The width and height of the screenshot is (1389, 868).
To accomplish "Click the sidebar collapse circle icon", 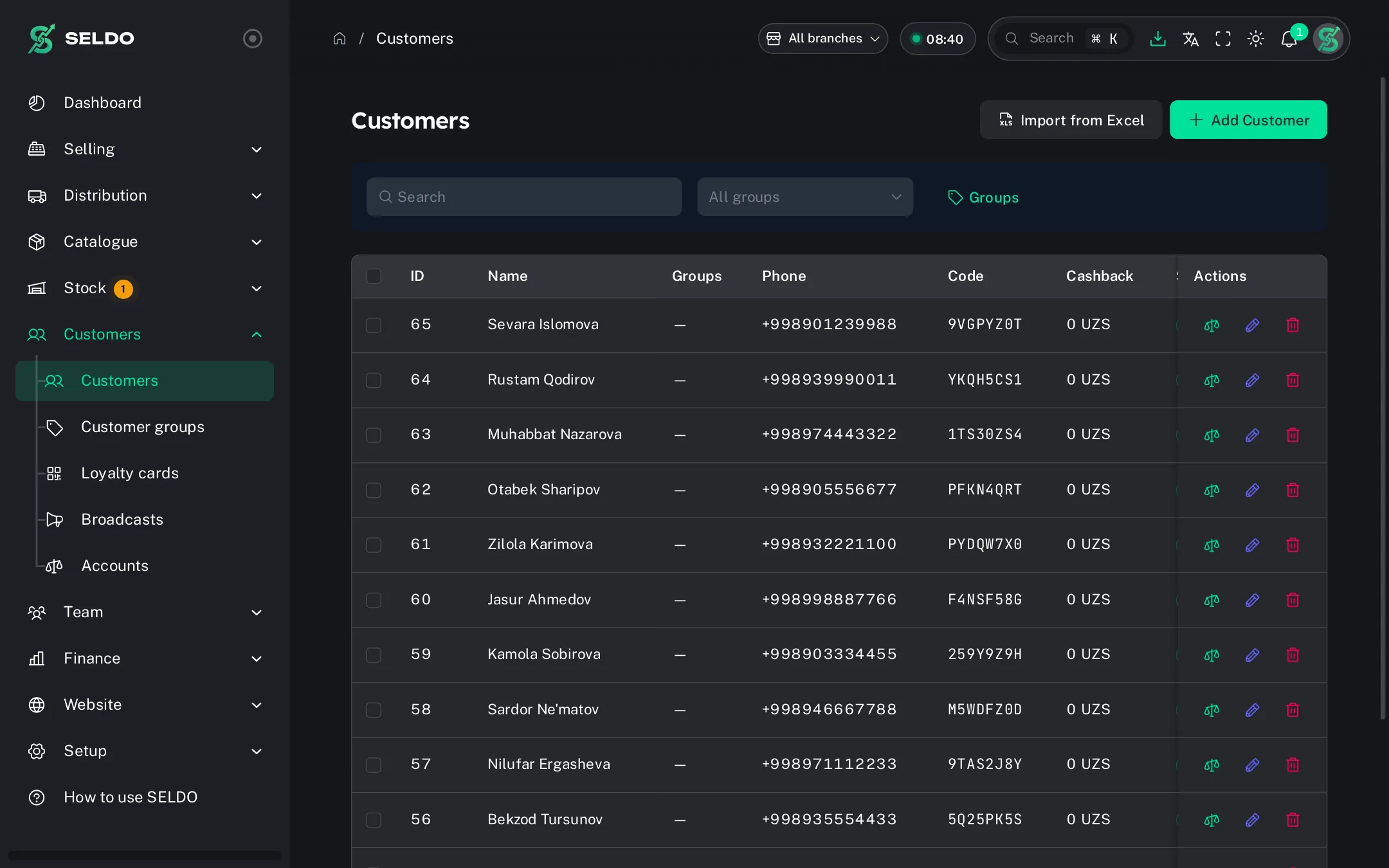I will click(253, 39).
